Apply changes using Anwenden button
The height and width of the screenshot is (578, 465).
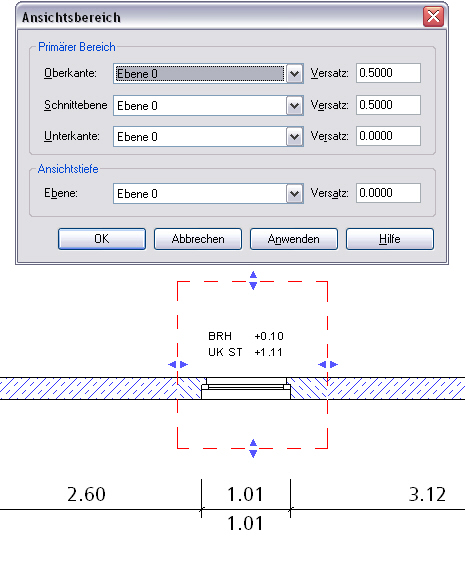(294, 239)
